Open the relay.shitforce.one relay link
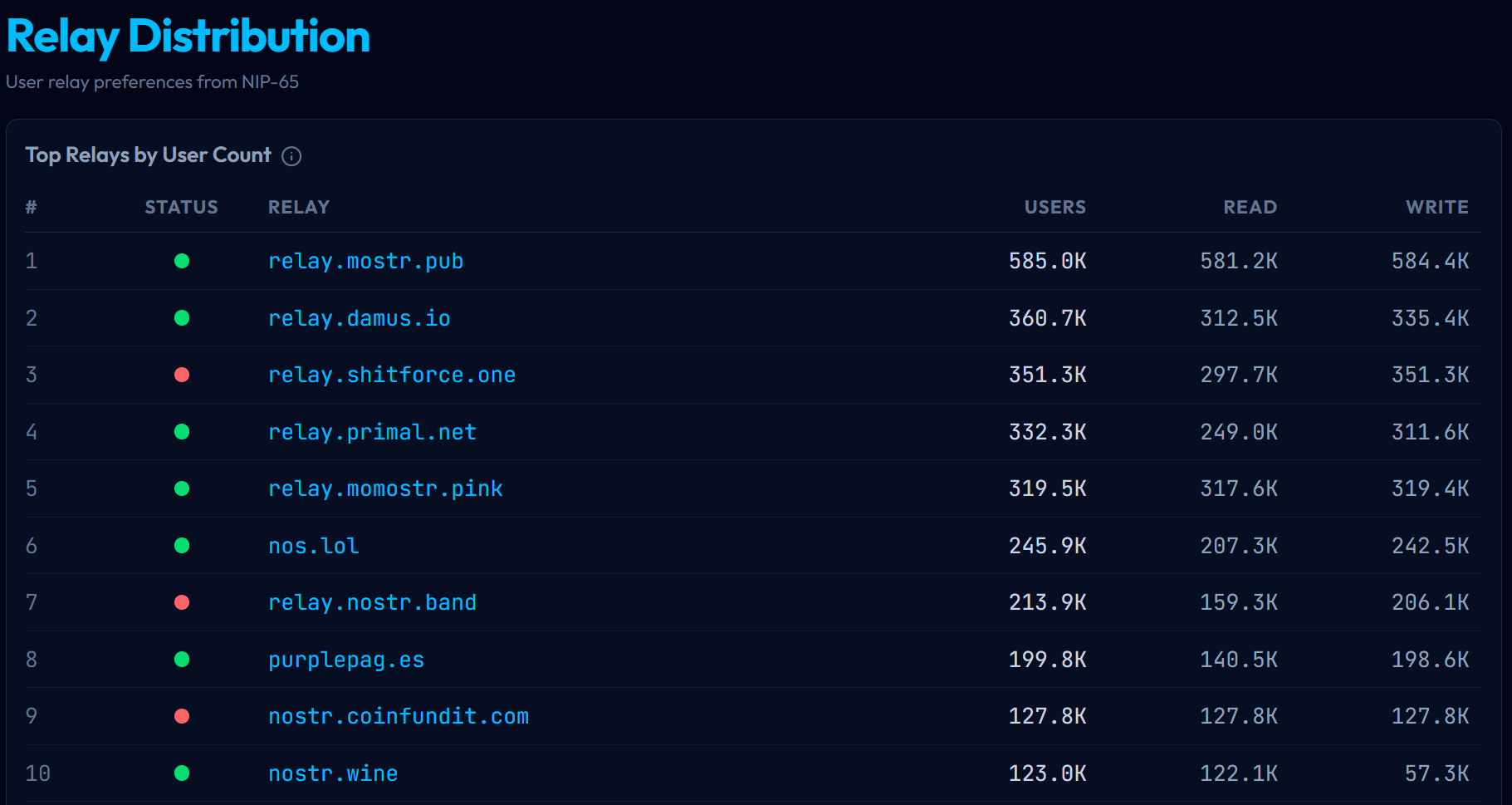The height and width of the screenshot is (805, 1512). coord(392,375)
